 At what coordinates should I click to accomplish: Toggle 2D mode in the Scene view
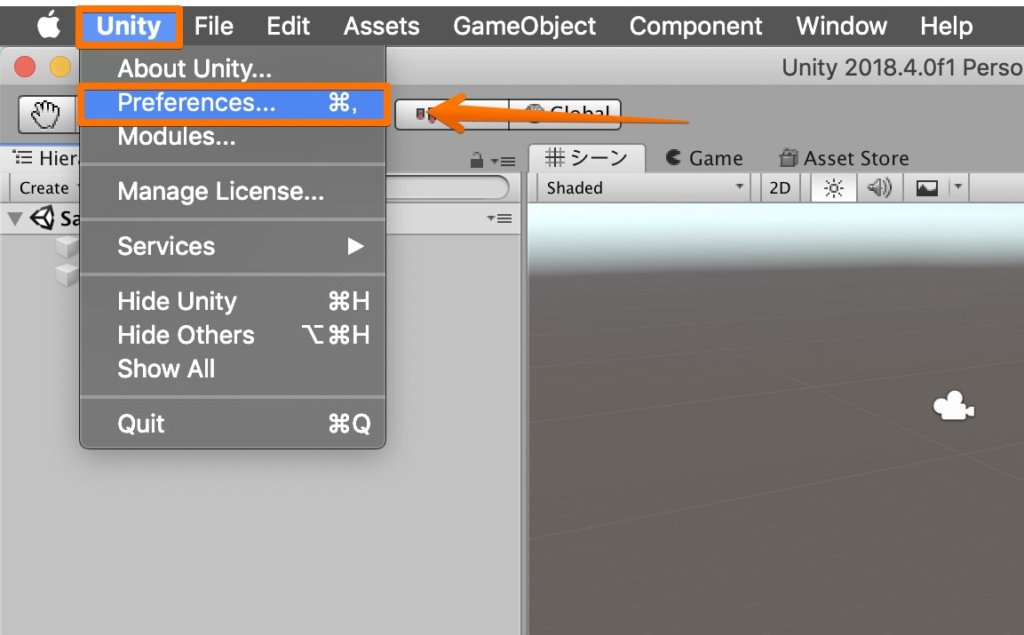click(779, 188)
